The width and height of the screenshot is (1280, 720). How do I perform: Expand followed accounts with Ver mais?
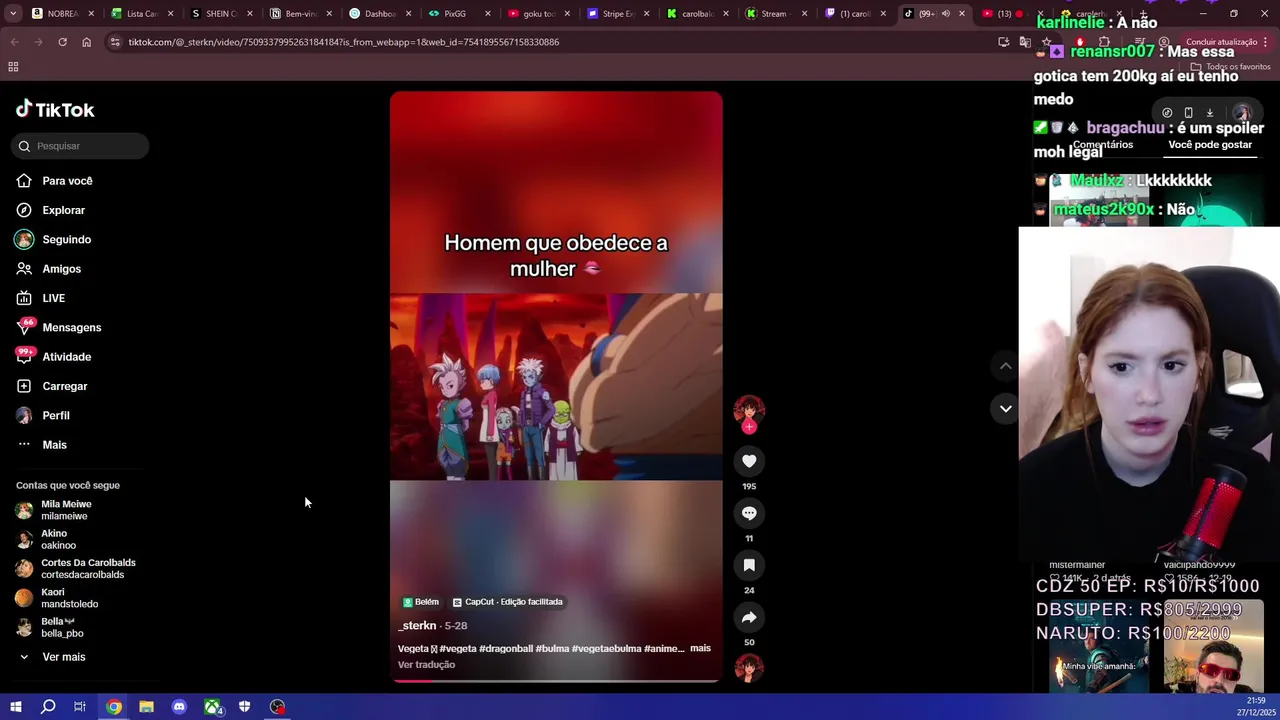click(x=64, y=657)
